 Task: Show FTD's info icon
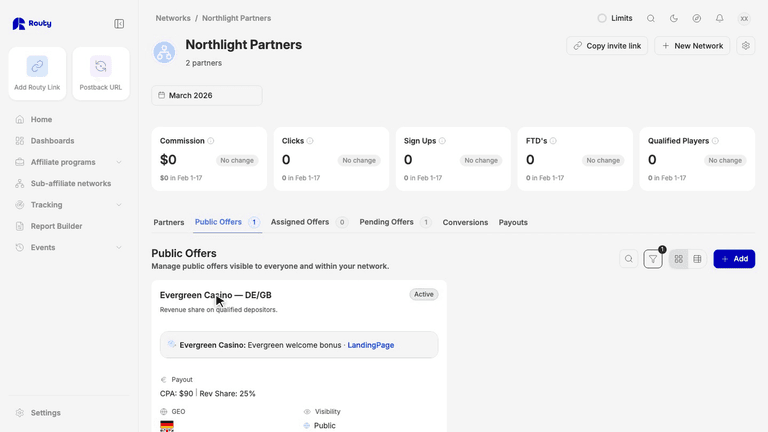point(553,141)
